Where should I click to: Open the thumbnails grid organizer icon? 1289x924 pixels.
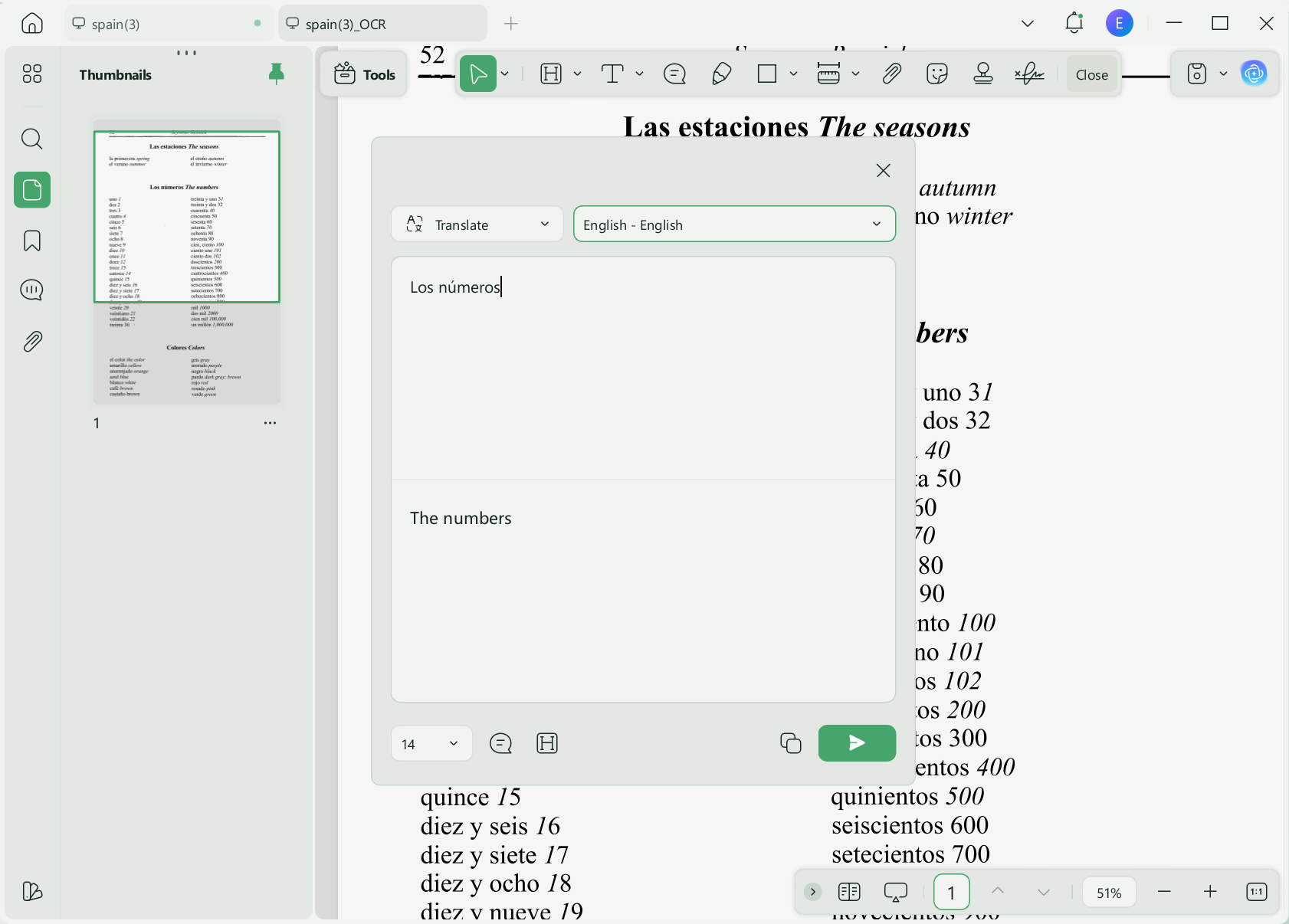[32, 74]
